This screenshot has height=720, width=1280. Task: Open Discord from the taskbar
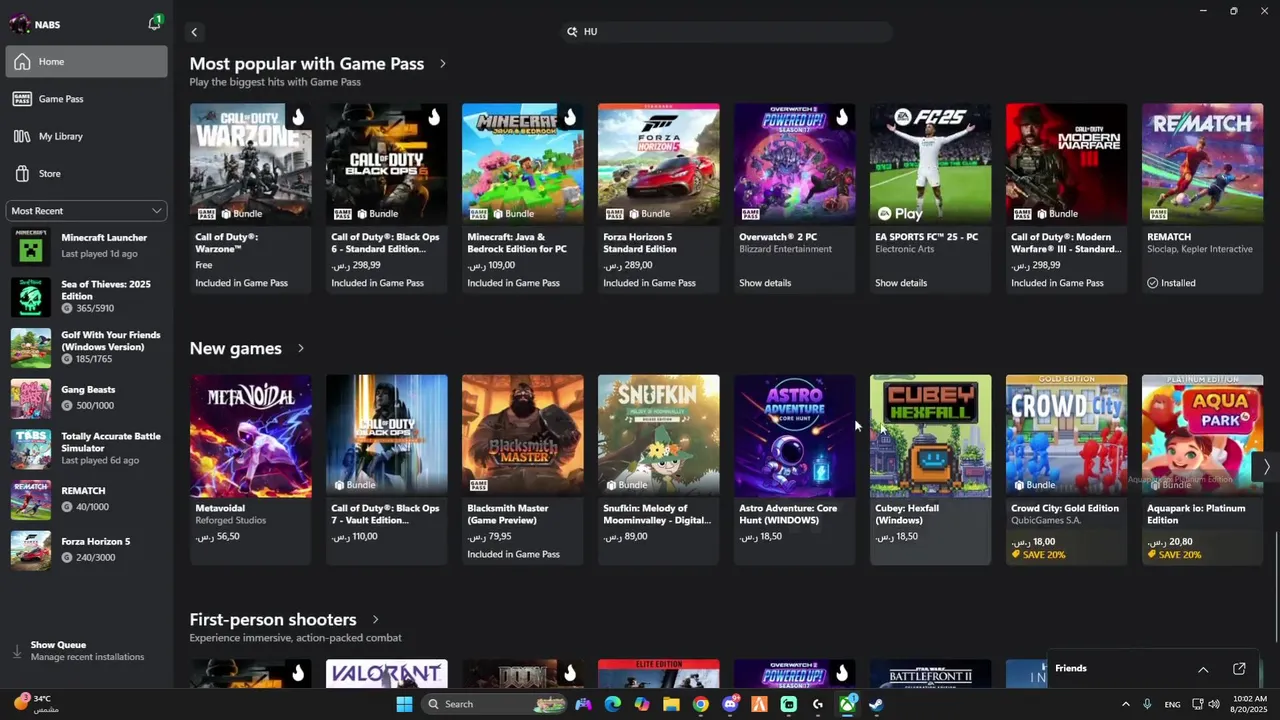tap(730, 704)
